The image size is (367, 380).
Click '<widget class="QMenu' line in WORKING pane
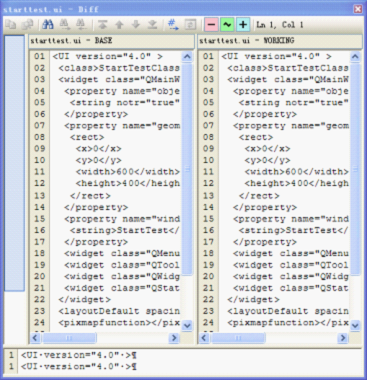coord(291,253)
